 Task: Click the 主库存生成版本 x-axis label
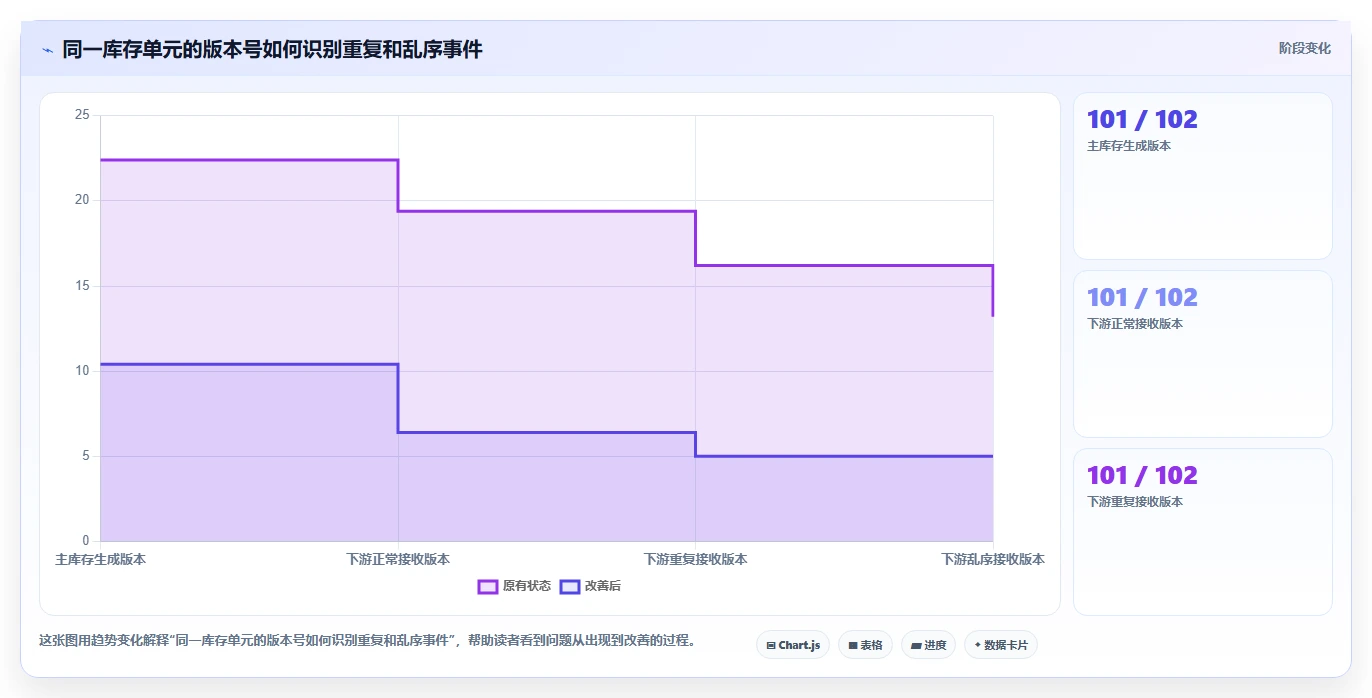[x=100, y=559]
